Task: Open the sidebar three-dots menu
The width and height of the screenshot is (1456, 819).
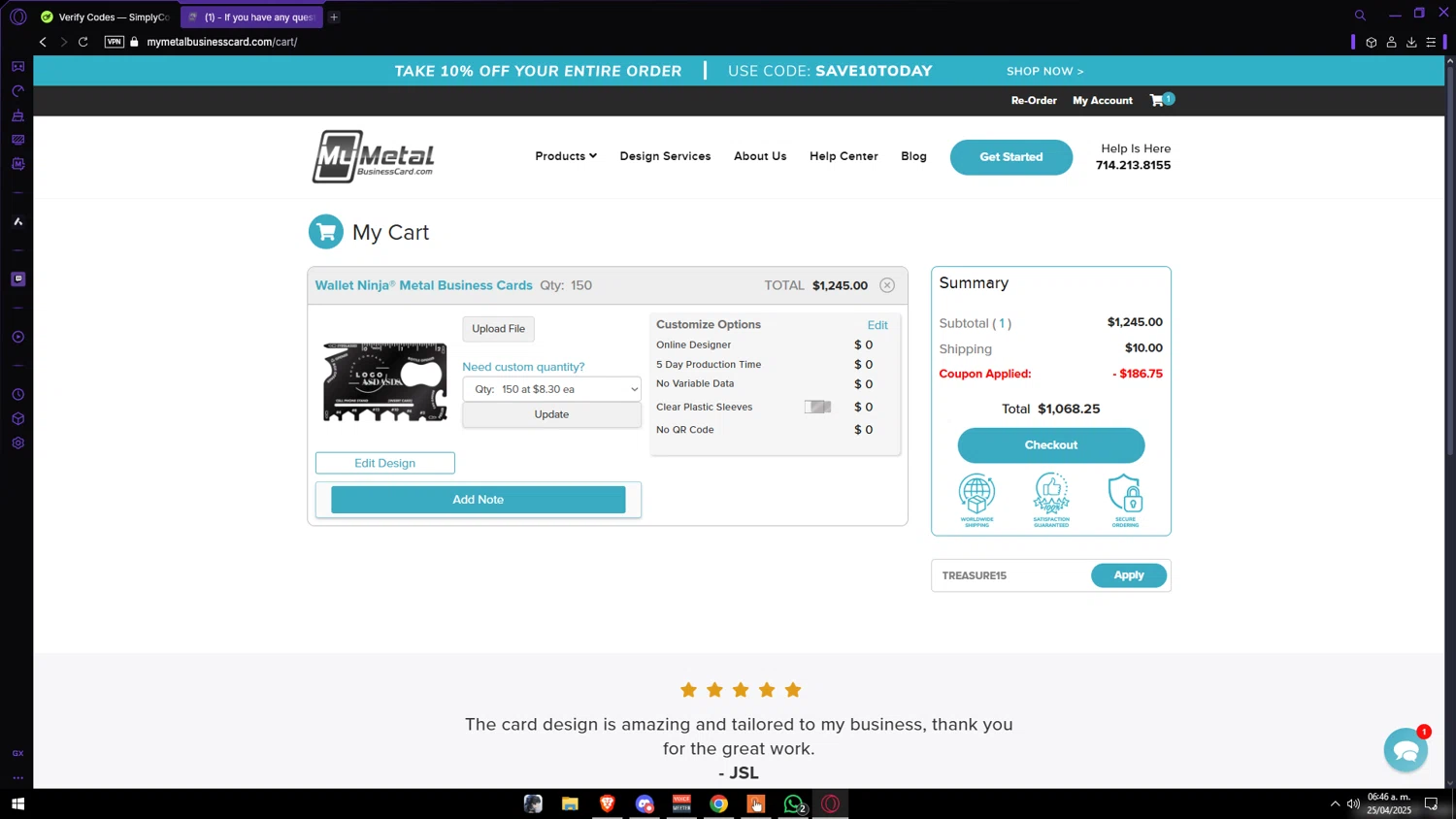Action: [17, 777]
